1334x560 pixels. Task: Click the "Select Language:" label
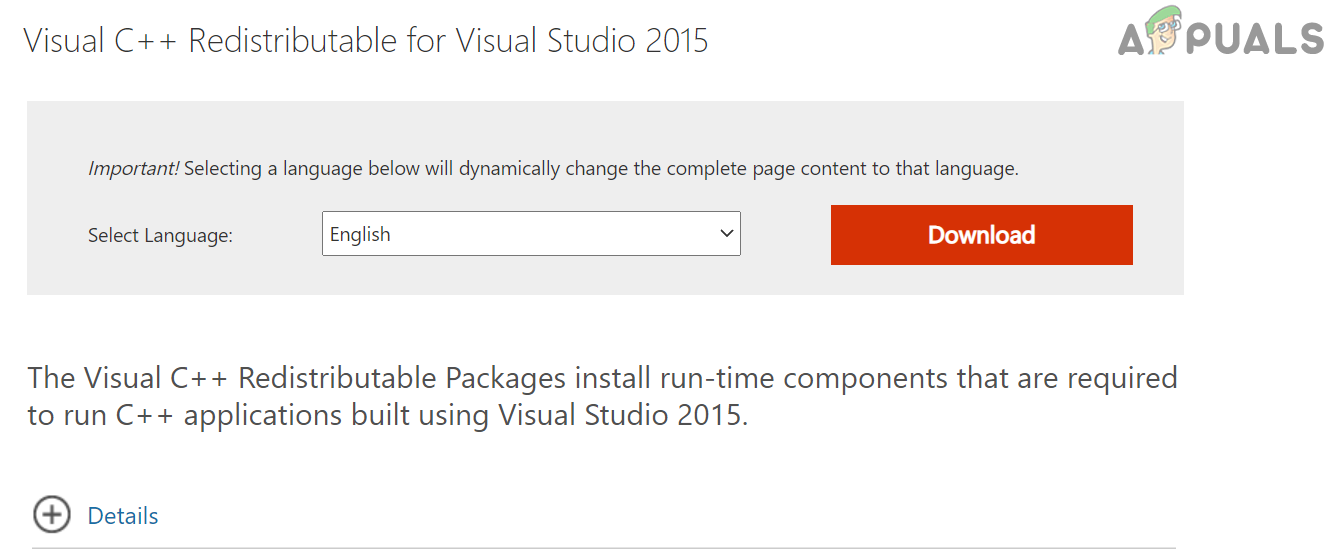[x=160, y=236]
